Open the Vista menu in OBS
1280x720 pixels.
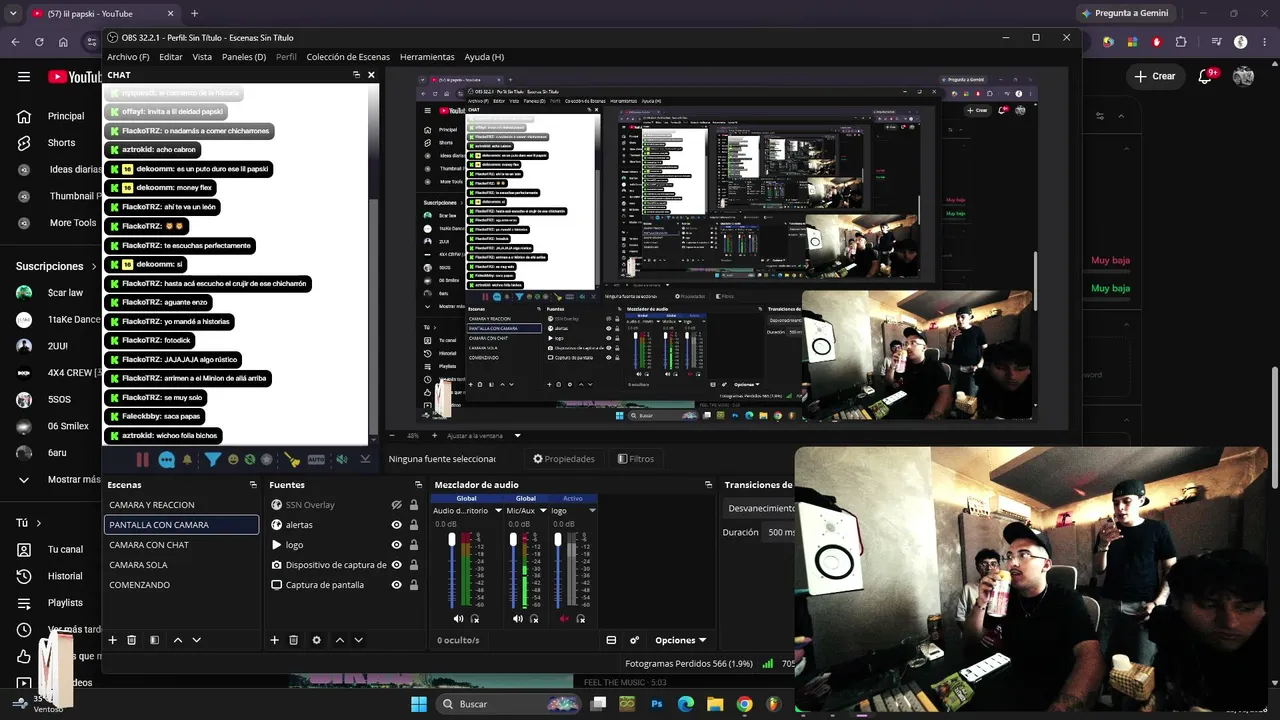202,57
